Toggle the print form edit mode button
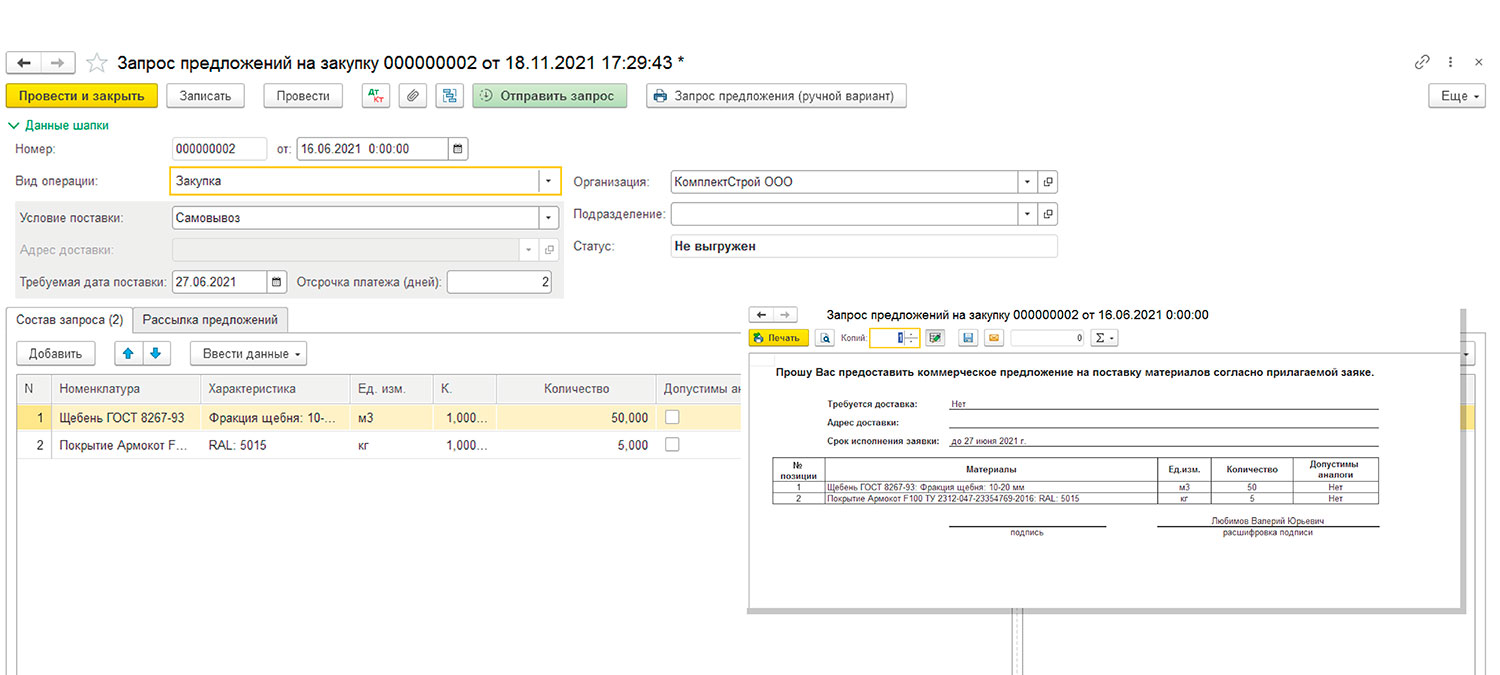 click(x=935, y=338)
